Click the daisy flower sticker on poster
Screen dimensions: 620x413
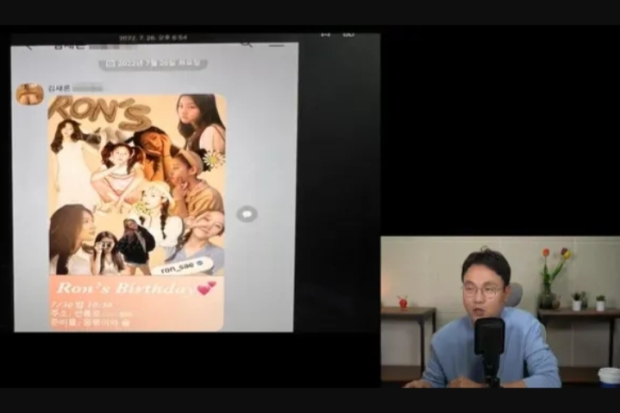coord(212,159)
